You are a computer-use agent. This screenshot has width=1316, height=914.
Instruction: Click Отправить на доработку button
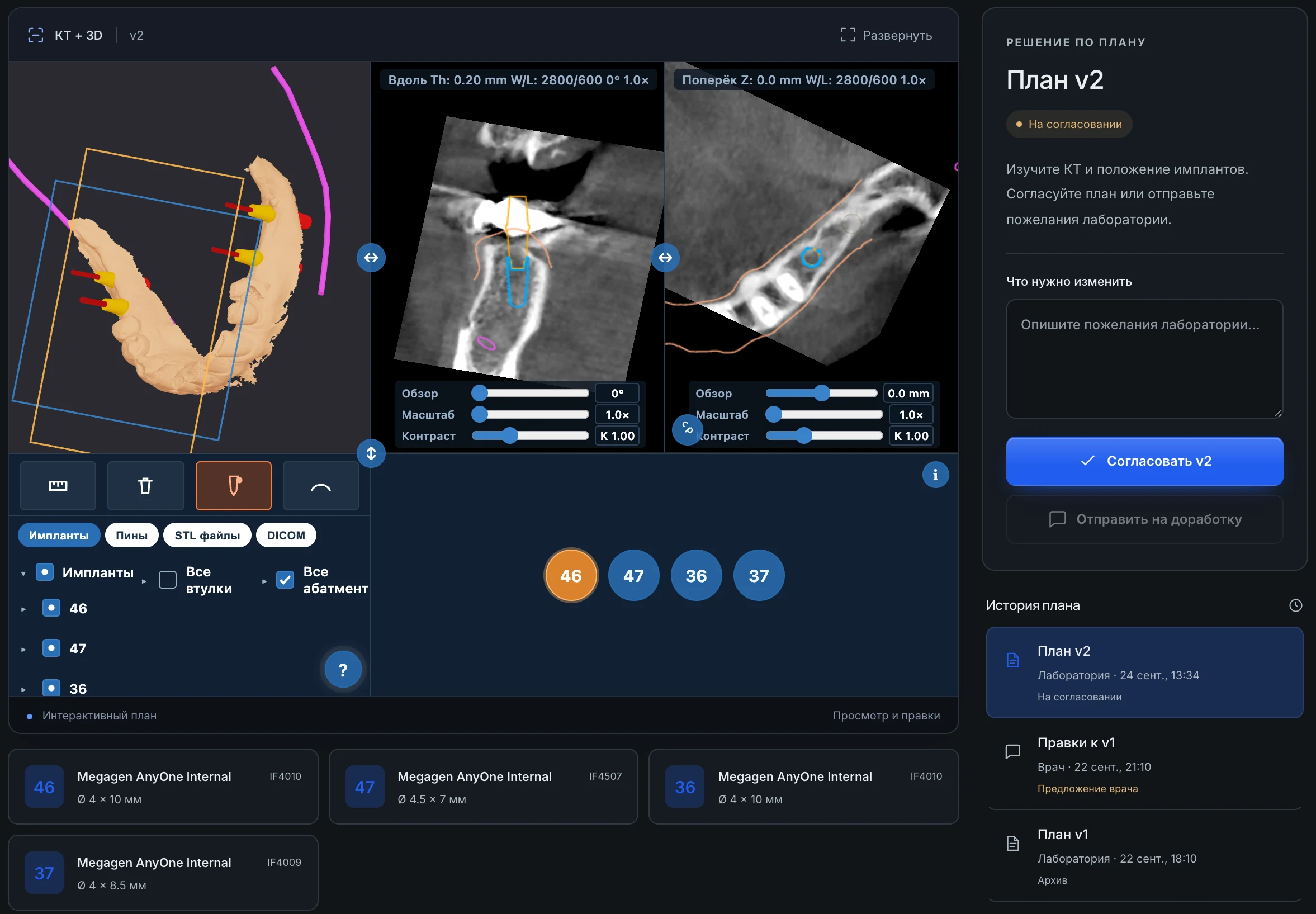pos(1144,519)
